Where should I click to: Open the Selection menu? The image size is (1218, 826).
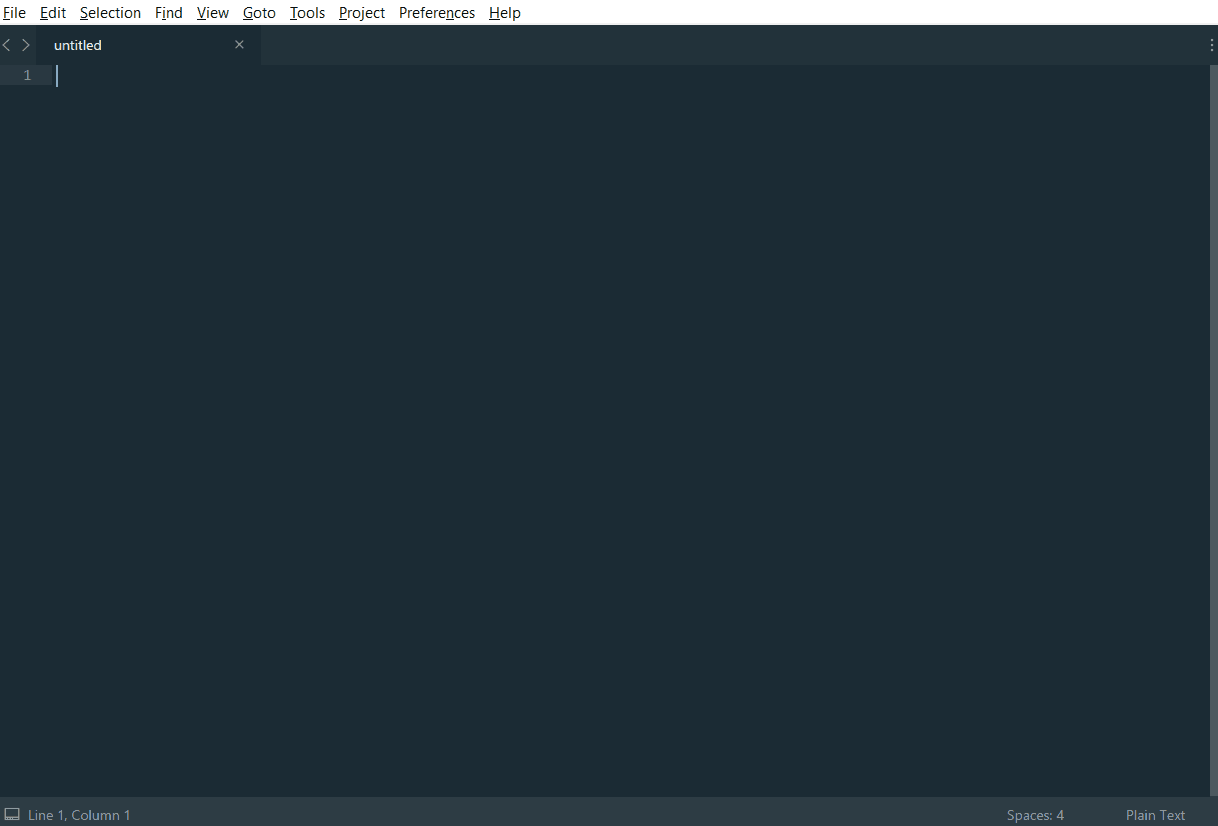[110, 13]
